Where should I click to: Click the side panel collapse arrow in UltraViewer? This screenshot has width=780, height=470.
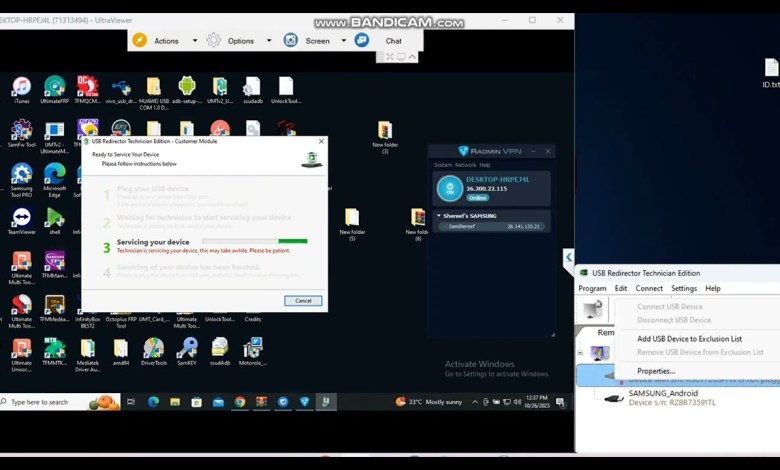[x=569, y=258]
